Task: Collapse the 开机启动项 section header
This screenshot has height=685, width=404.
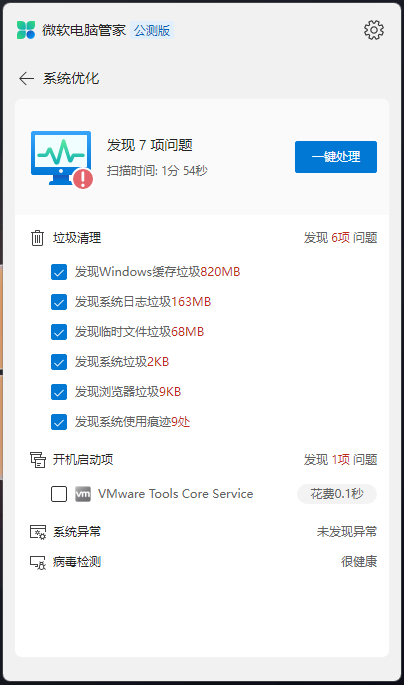Action: tap(204, 460)
